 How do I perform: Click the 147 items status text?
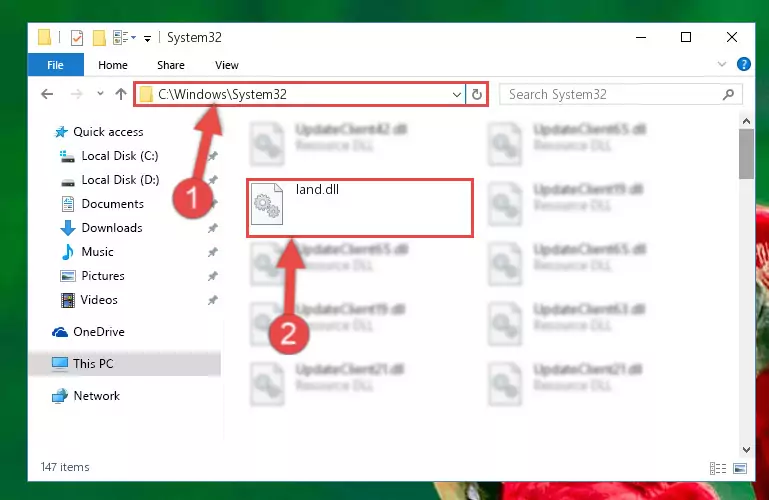tap(65, 467)
